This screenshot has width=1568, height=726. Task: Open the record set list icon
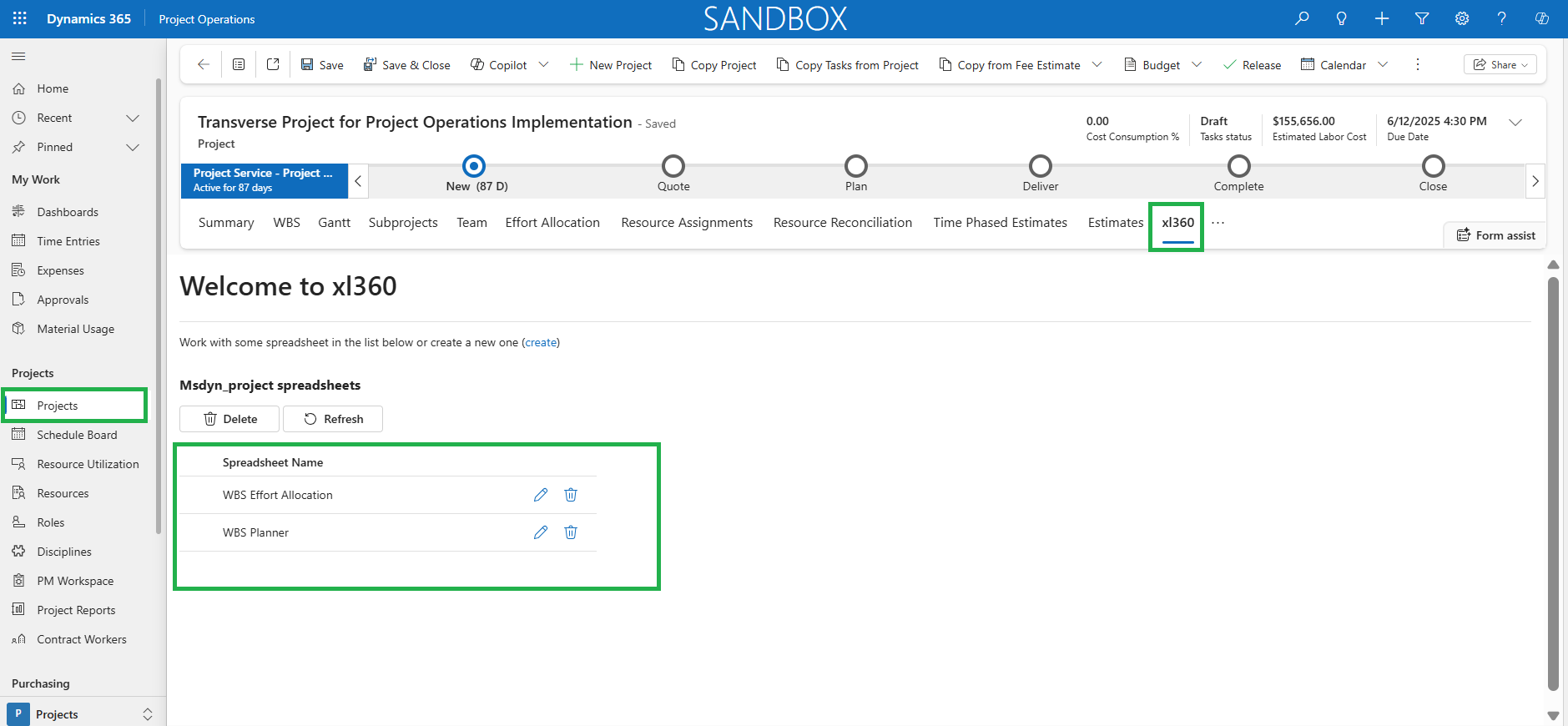(239, 64)
